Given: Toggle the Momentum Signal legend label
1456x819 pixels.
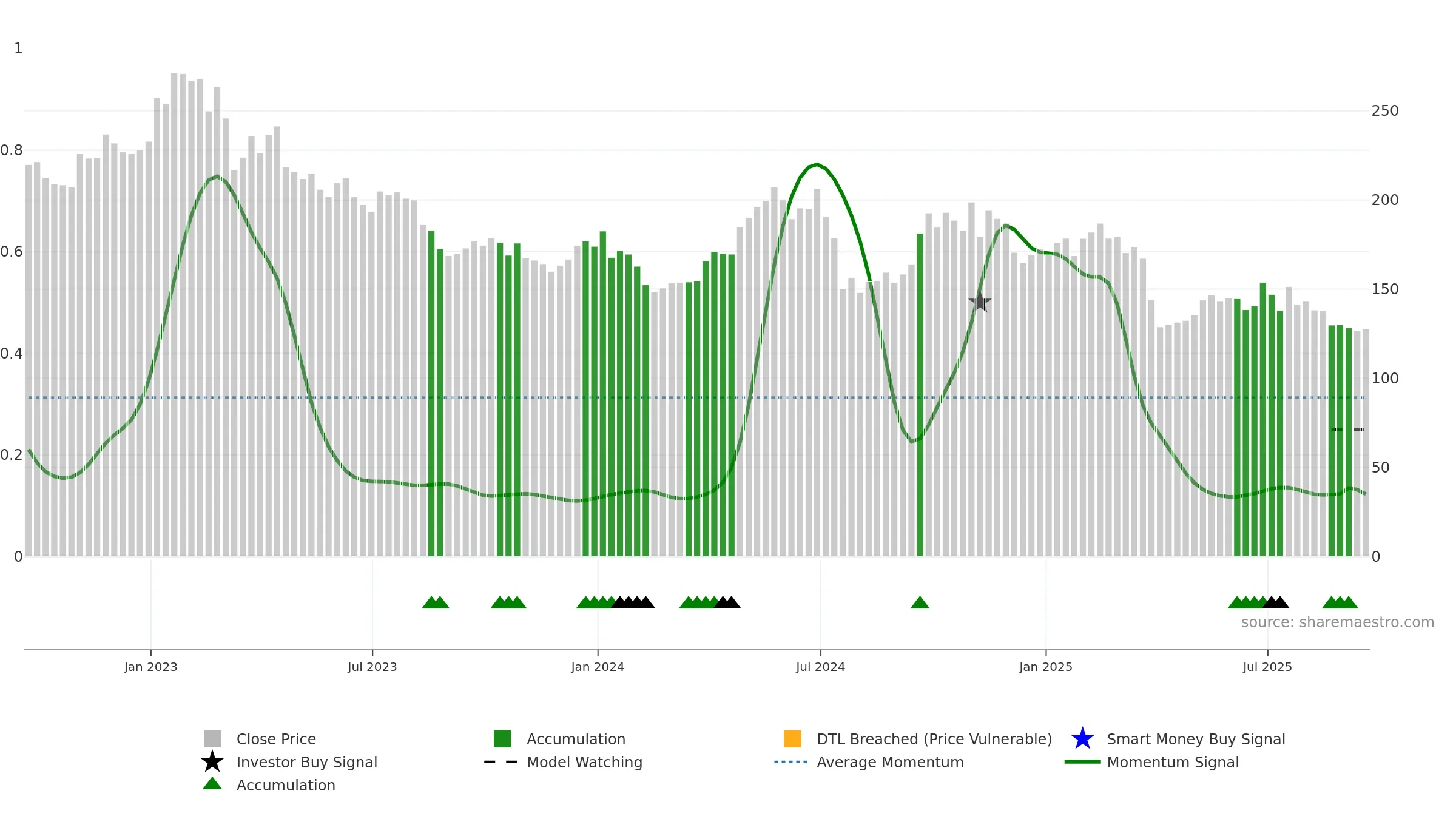Looking at the screenshot, I should tap(1173, 762).
